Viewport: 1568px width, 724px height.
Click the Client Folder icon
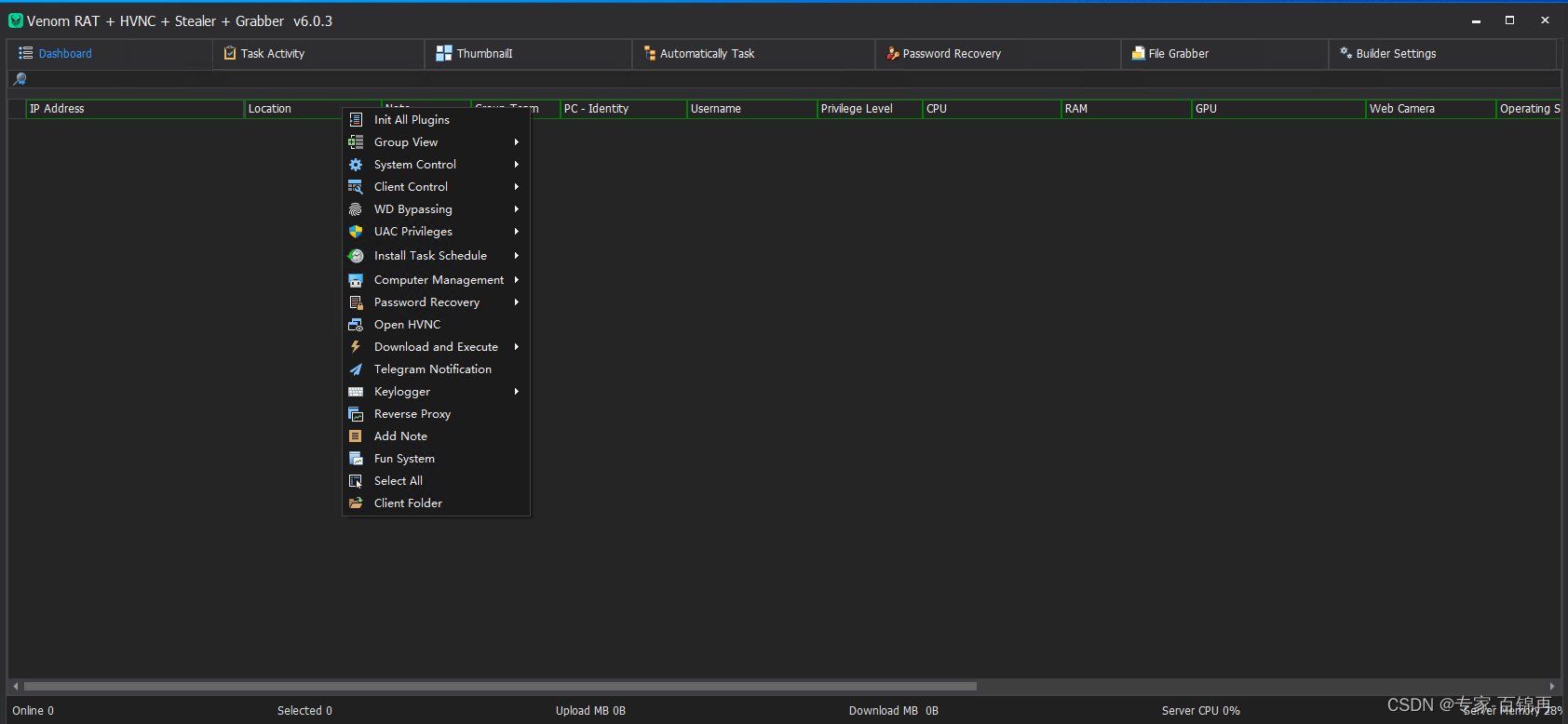click(356, 503)
